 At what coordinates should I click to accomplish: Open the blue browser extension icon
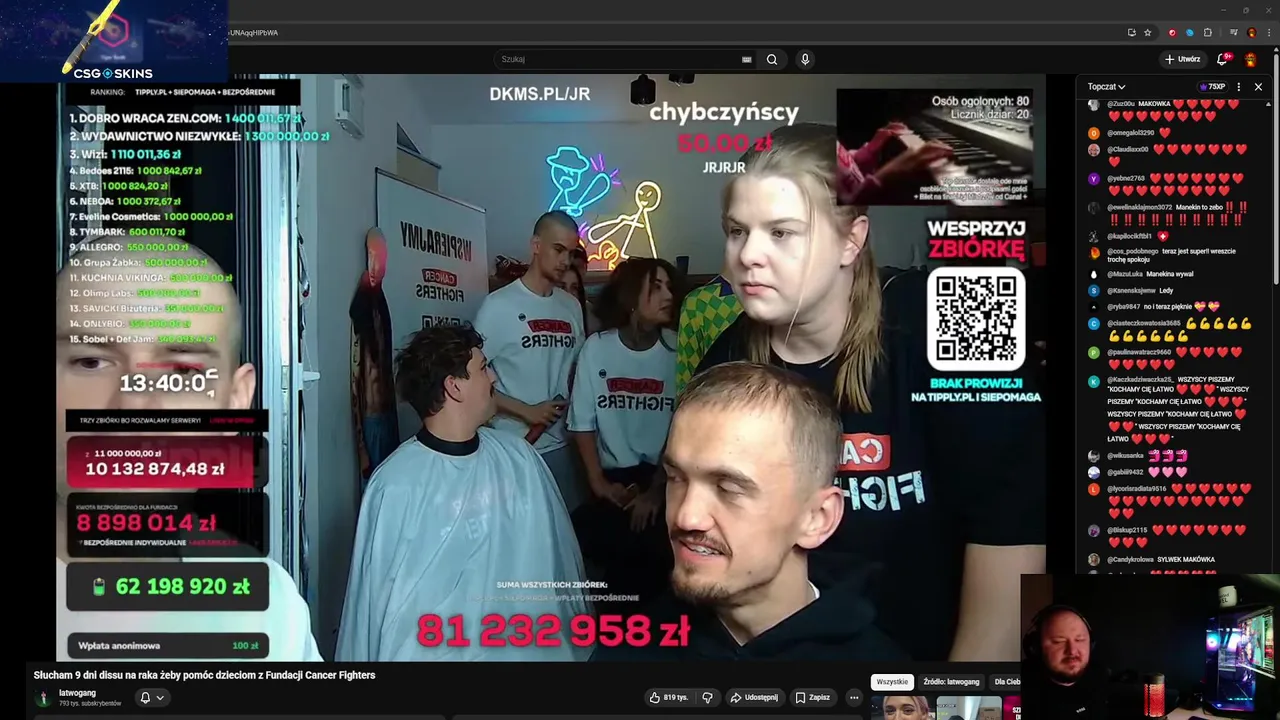coord(1189,32)
